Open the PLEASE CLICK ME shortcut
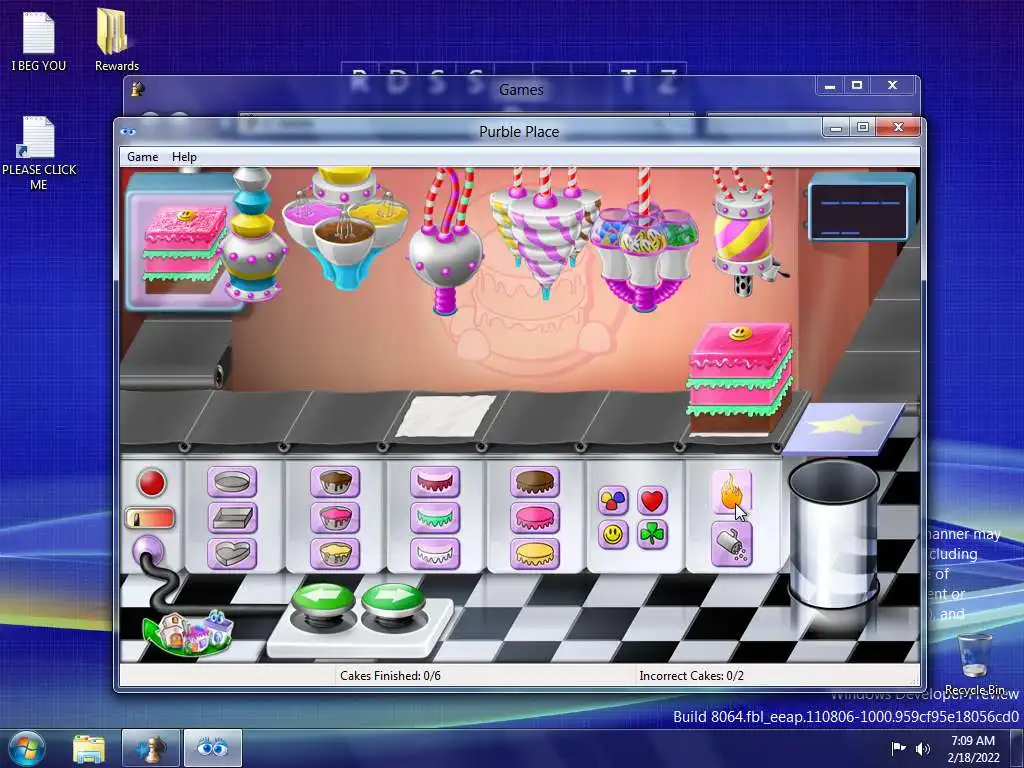Screen dimensions: 1024x768 click(x=39, y=154)
